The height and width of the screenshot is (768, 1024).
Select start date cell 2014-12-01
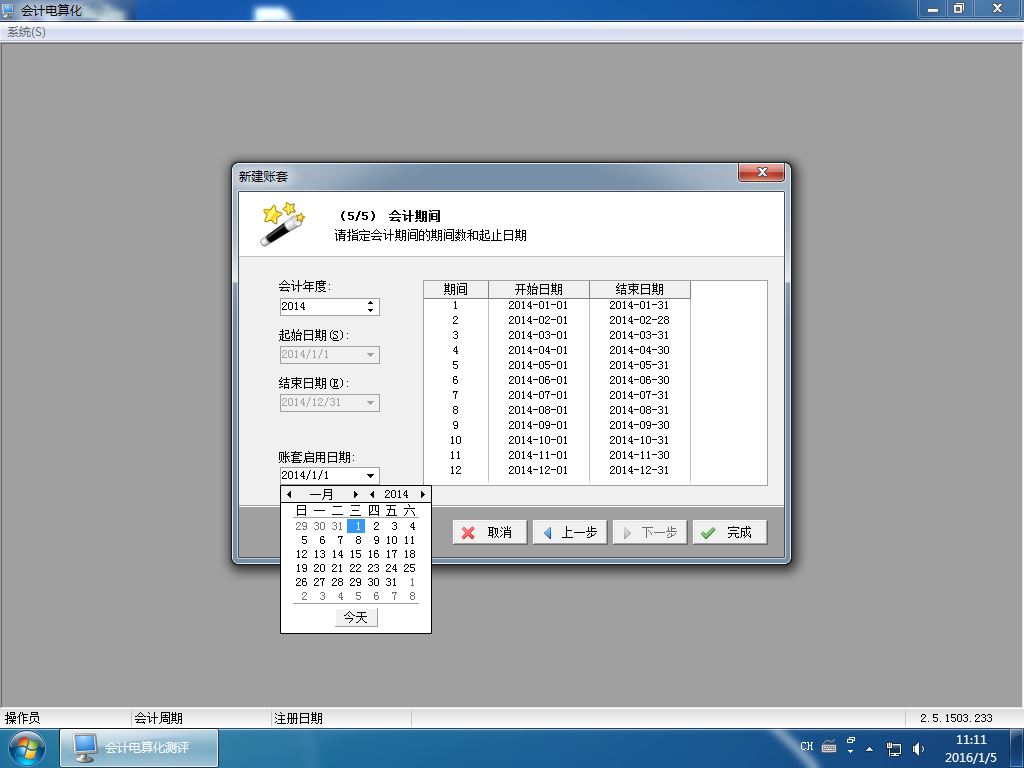(538, 470)
